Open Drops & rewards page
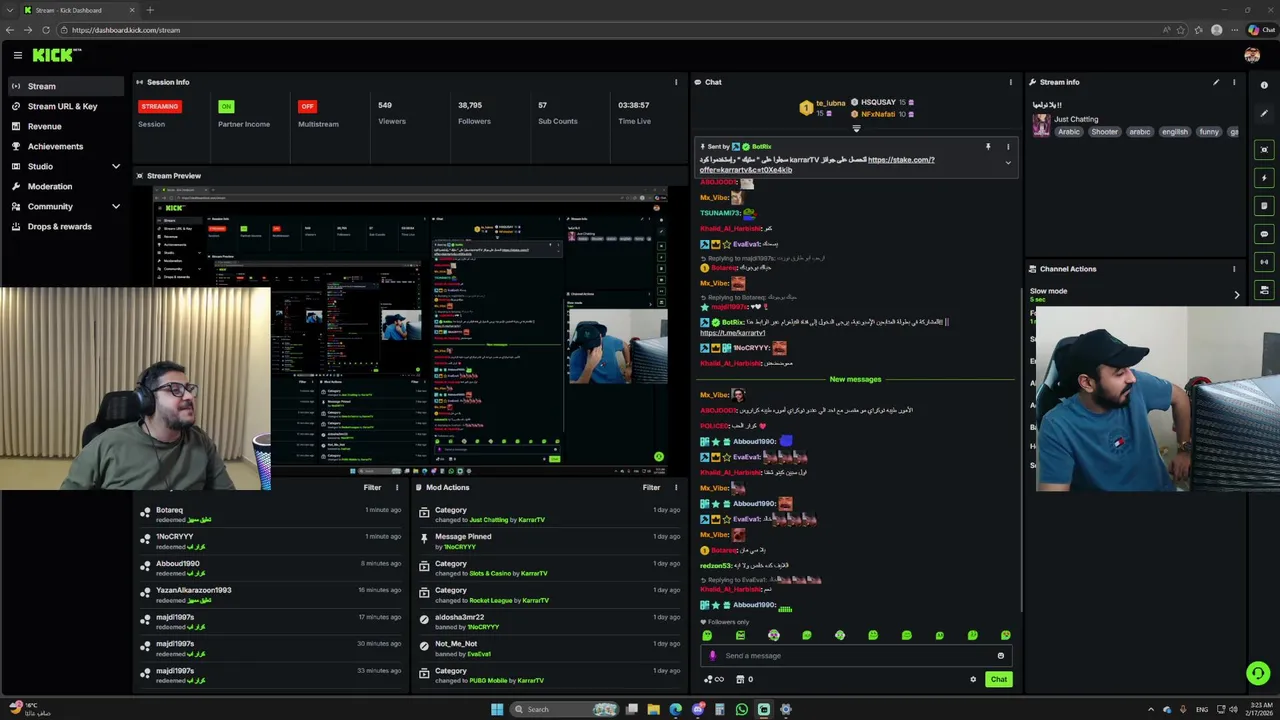The height and width of the screenshot is (720, 1280). point(66,226)
